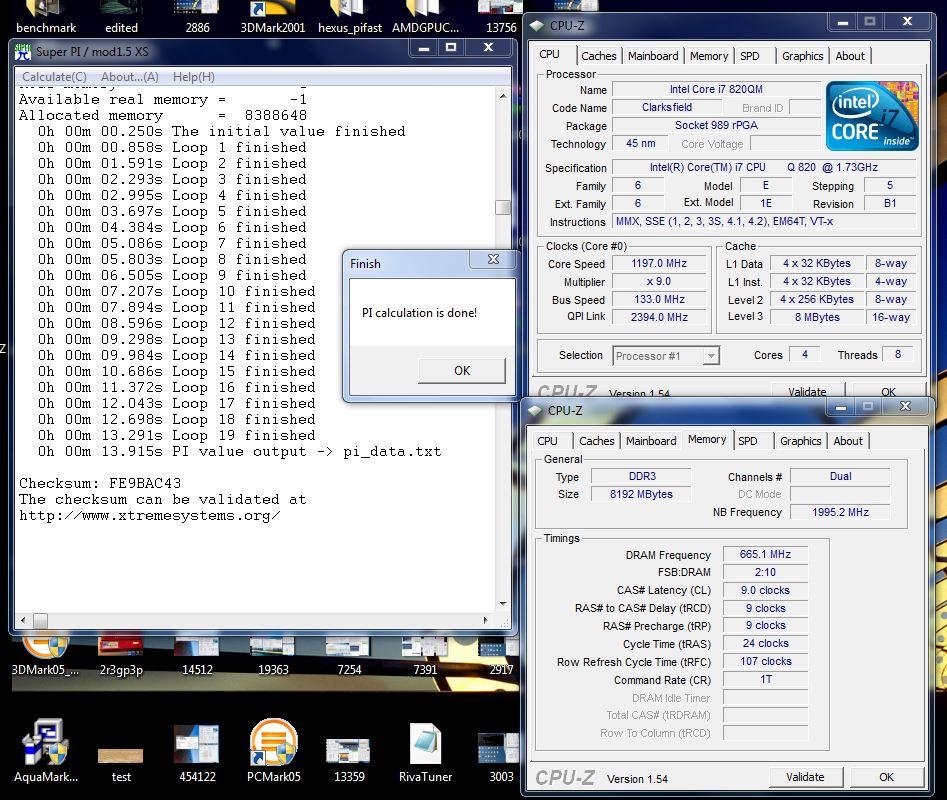Click the horizontal scrollbar thumb in Super PI
947x800 pixels.
(40, 620)
